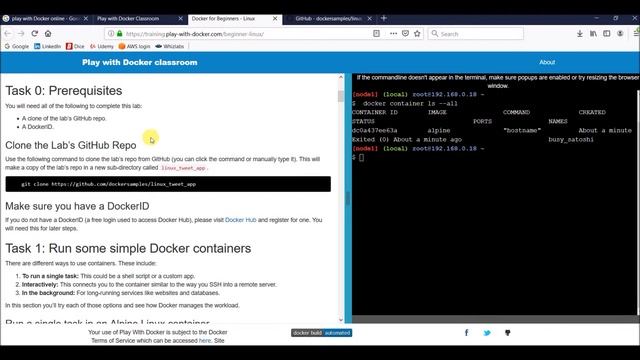The image size is (640, 360).
Task: Share on Facebook icon
Action: 467,333
